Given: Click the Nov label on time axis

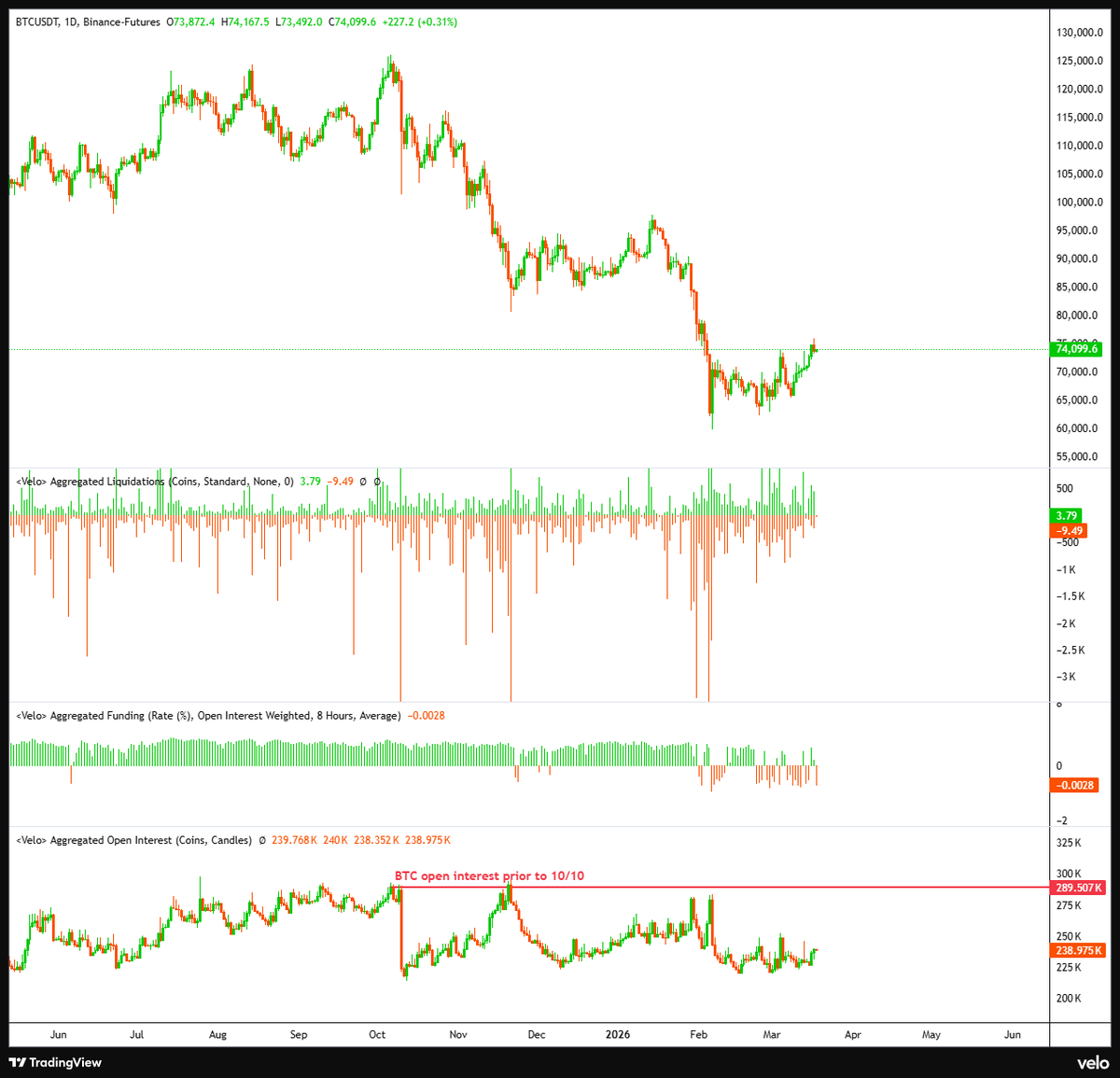Looking at the screenshot, I should click(x=458, y=1034).
